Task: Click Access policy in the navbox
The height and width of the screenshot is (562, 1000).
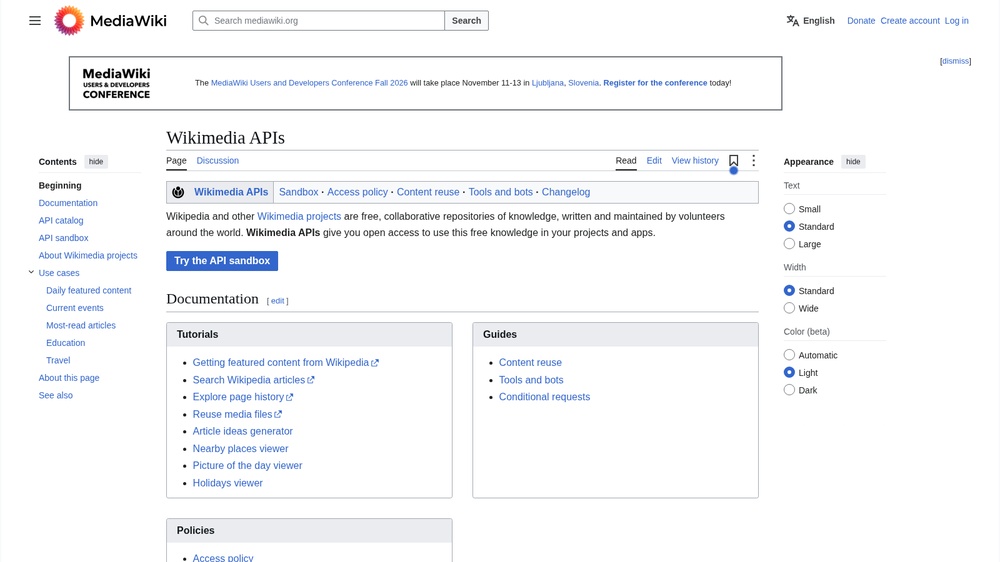Action: click(357, 192)
